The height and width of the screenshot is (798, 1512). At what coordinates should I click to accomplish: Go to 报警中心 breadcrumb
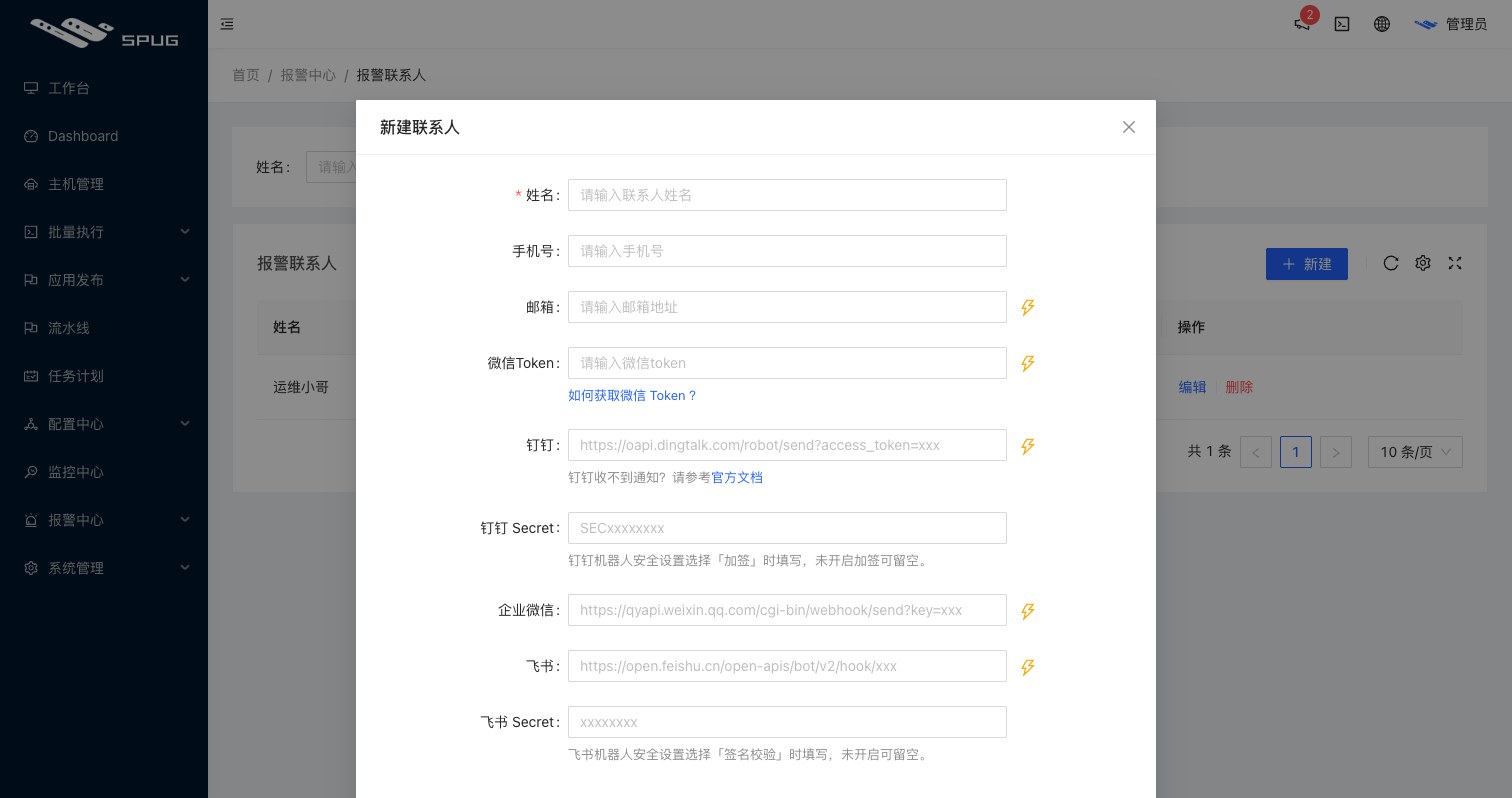pos(308,75)
